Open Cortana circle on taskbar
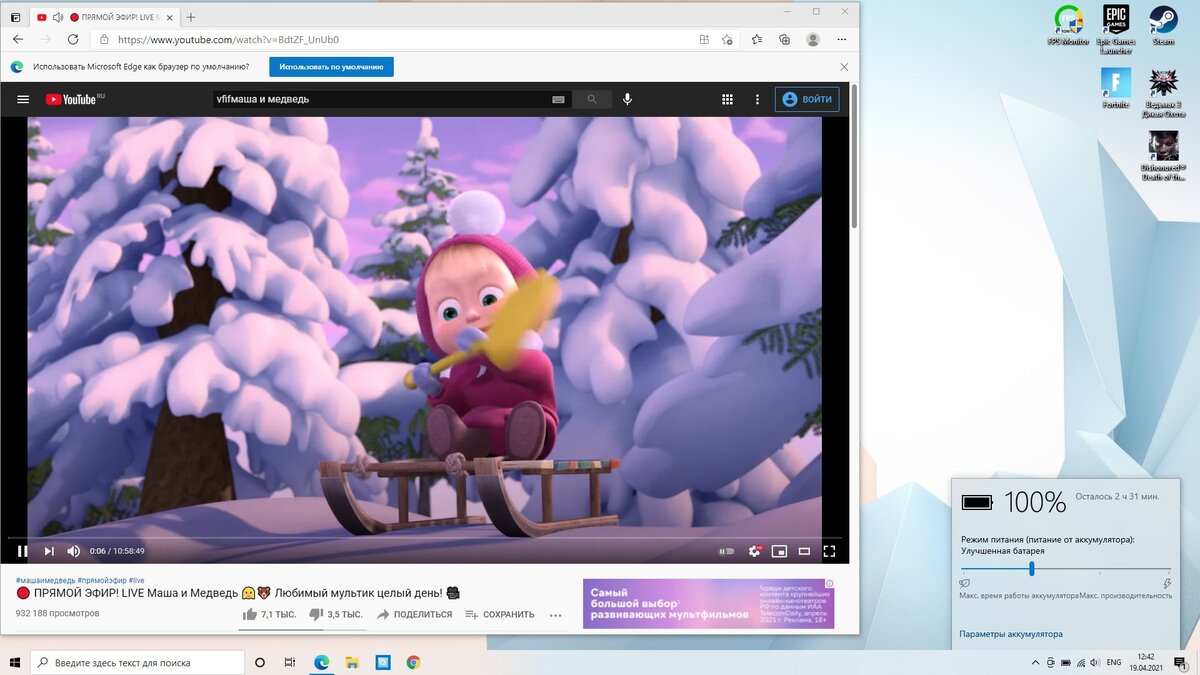Screen dimensions: 1200x675 coord(260,662)
